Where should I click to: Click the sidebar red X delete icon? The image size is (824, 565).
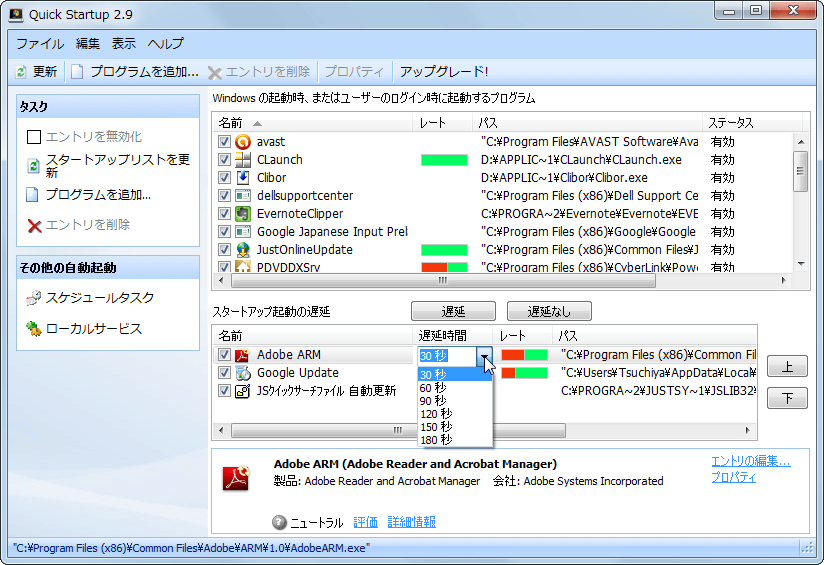34,225
